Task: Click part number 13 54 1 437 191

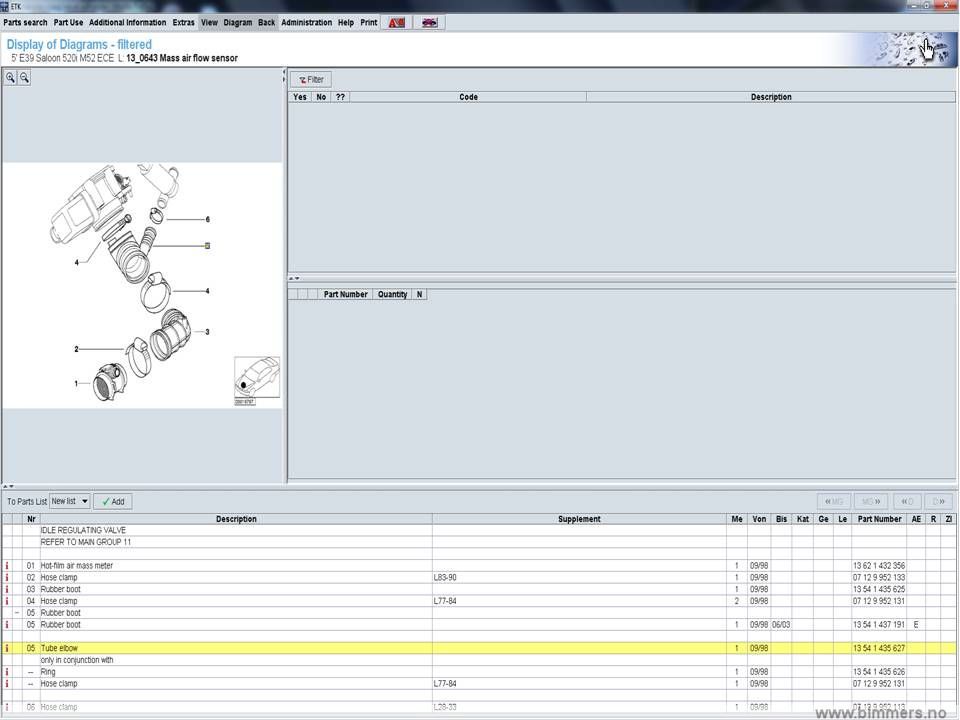Action: [x=879, y=624]
